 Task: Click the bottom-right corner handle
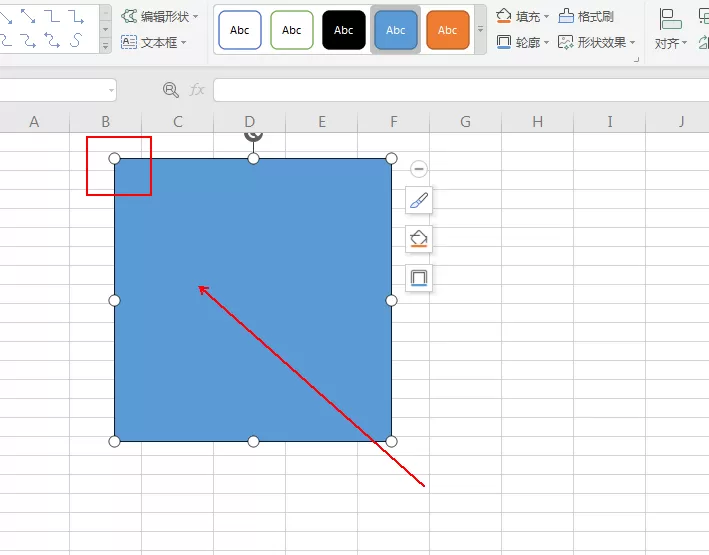click(392, 441)
